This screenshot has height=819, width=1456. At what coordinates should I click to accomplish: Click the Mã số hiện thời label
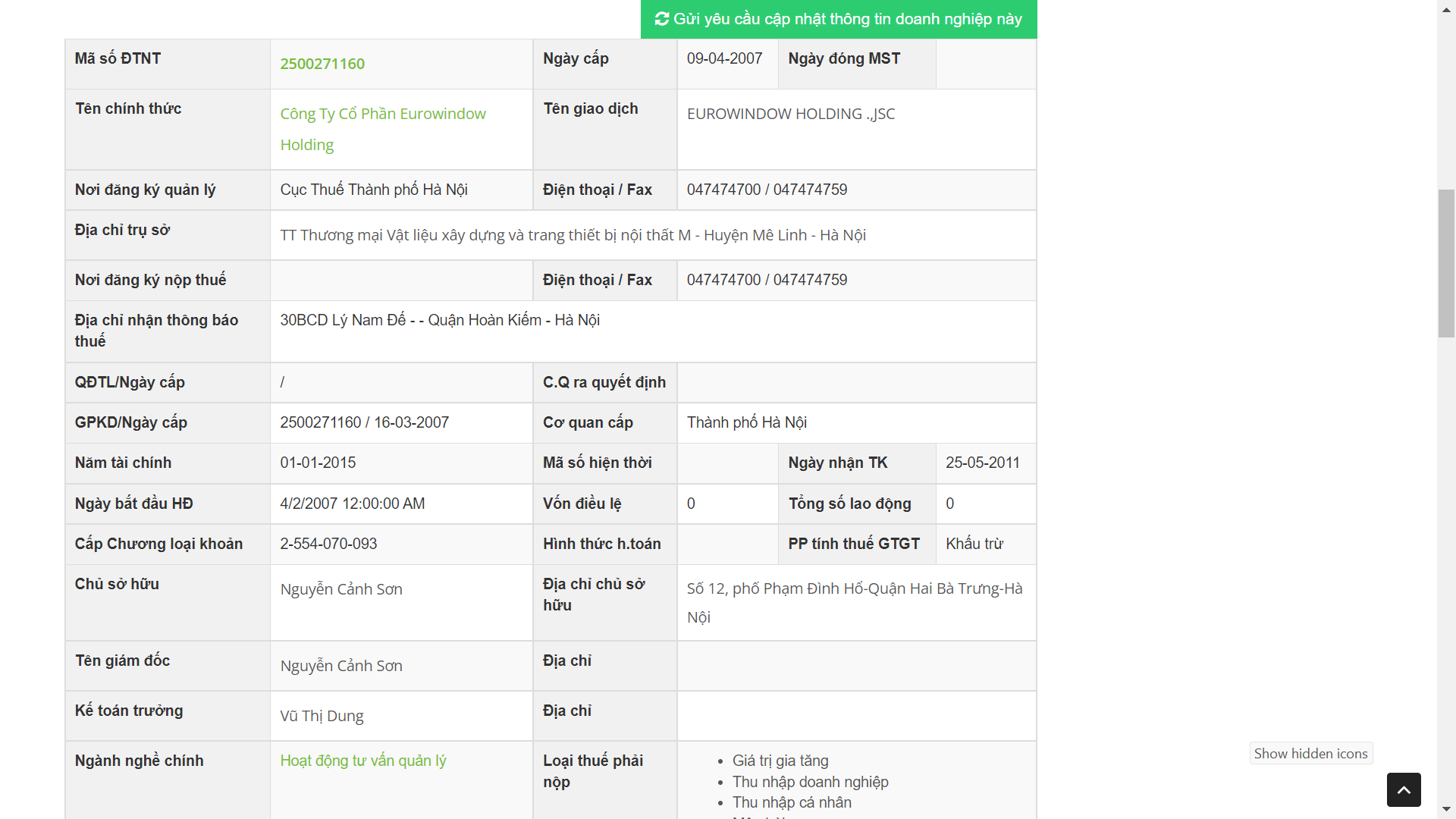tap(598, 463)
